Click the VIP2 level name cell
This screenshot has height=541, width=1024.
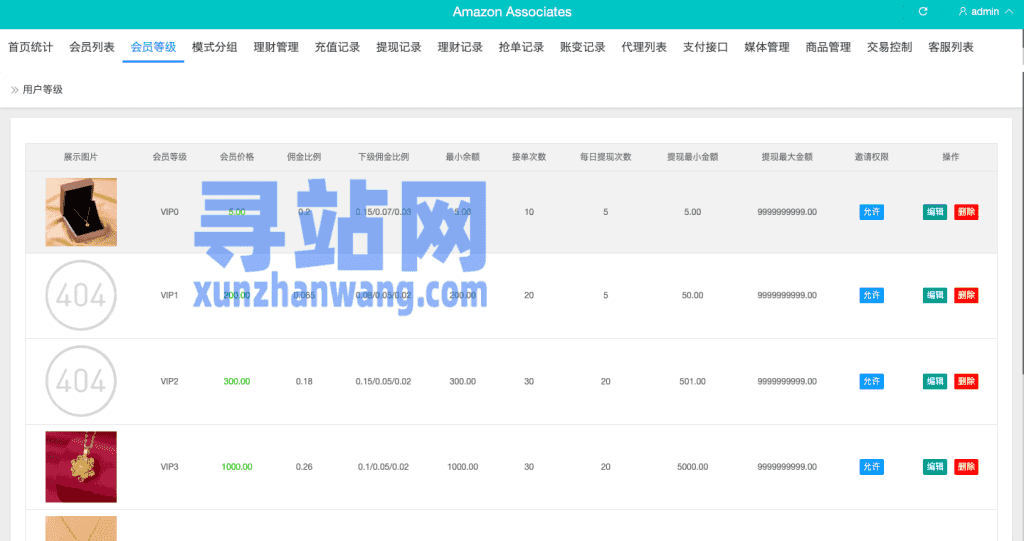click(x=169, y=381)
